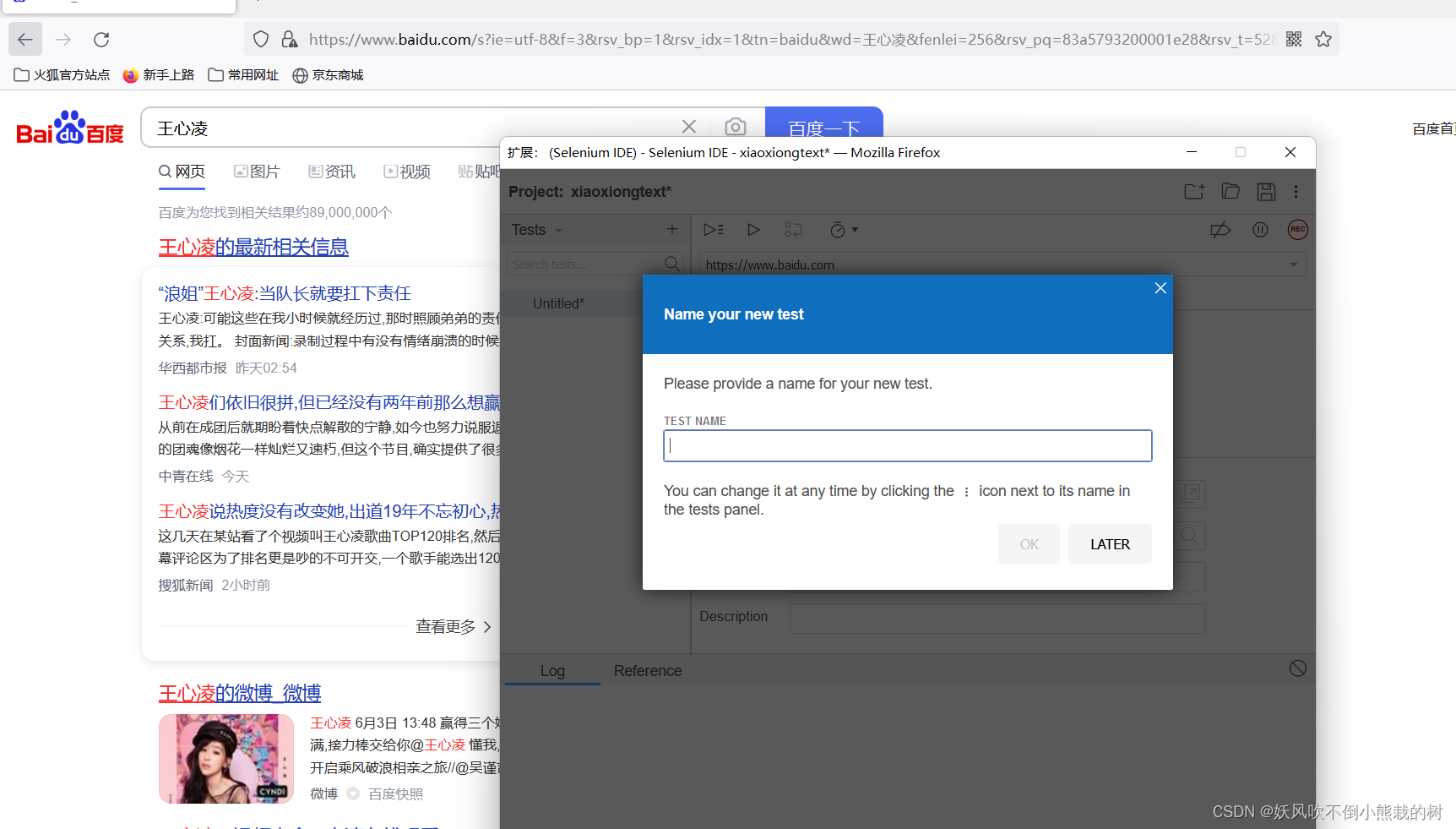Reload the Baidu page
The width and height of the screenshot is (1456, 829).
pyautogui.click(x=101, y=40)
